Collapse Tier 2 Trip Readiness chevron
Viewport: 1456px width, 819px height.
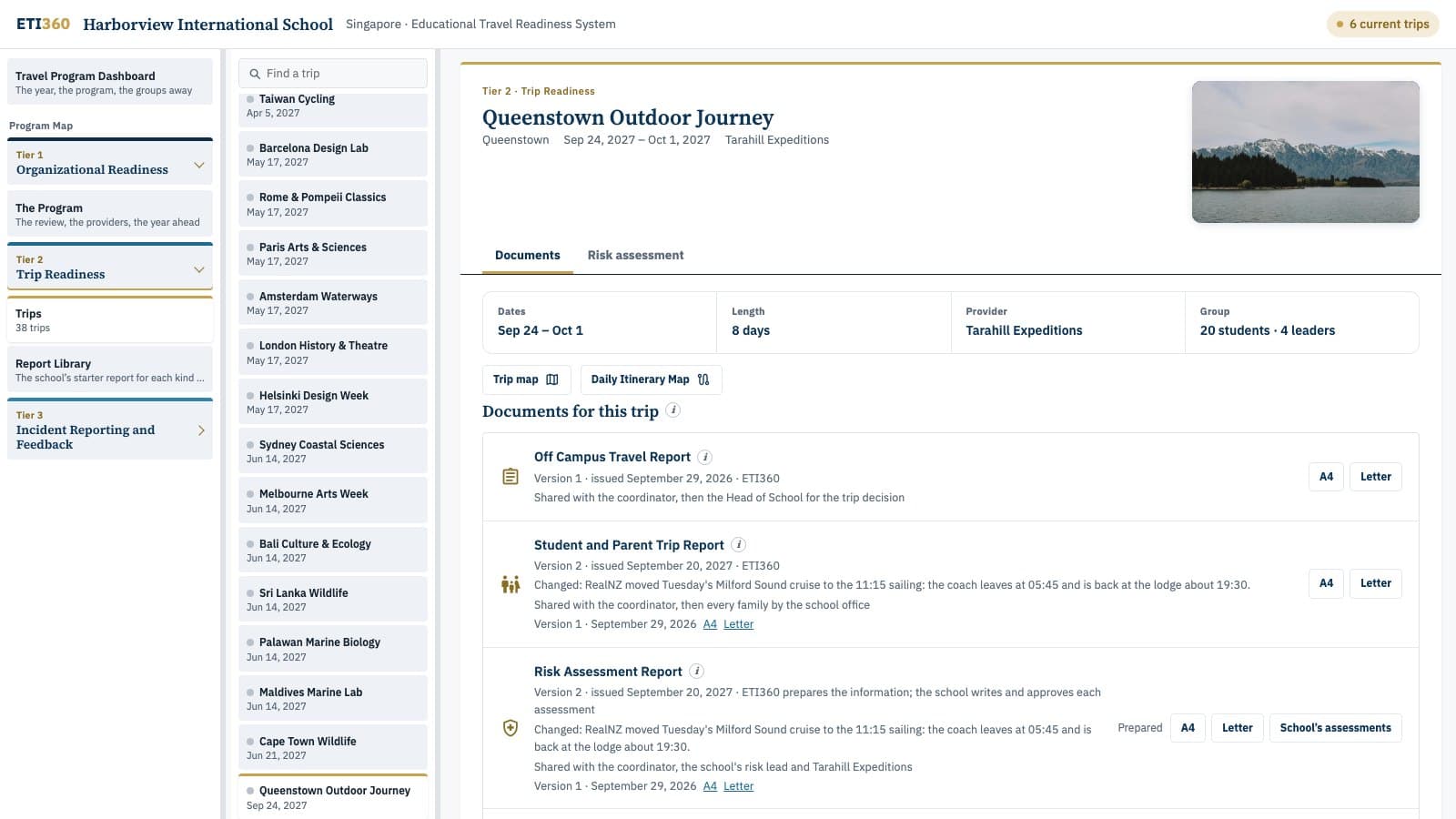click(199, 269)
